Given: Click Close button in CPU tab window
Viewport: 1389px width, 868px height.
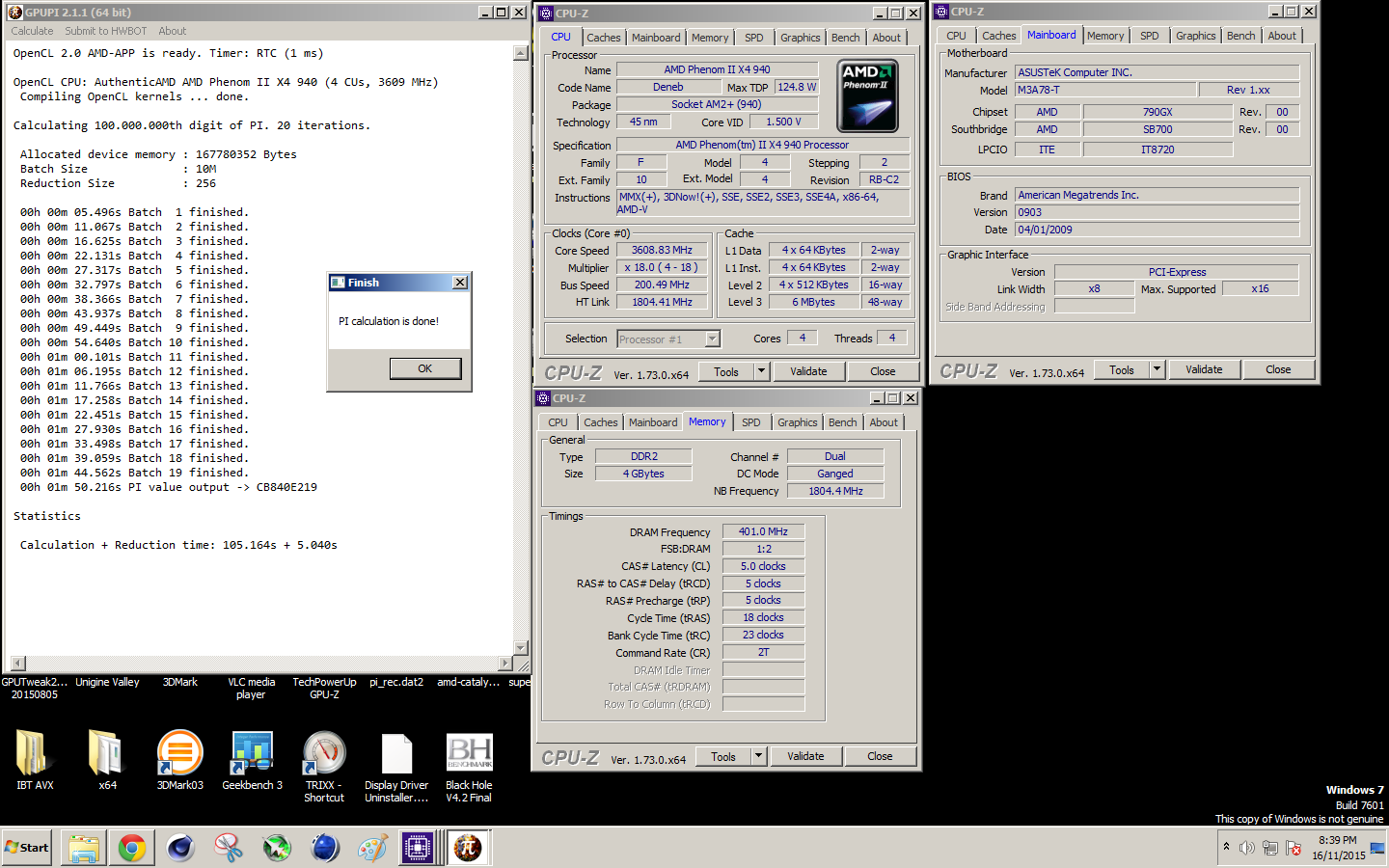Looking at the screenshot, I should (883, 371).
